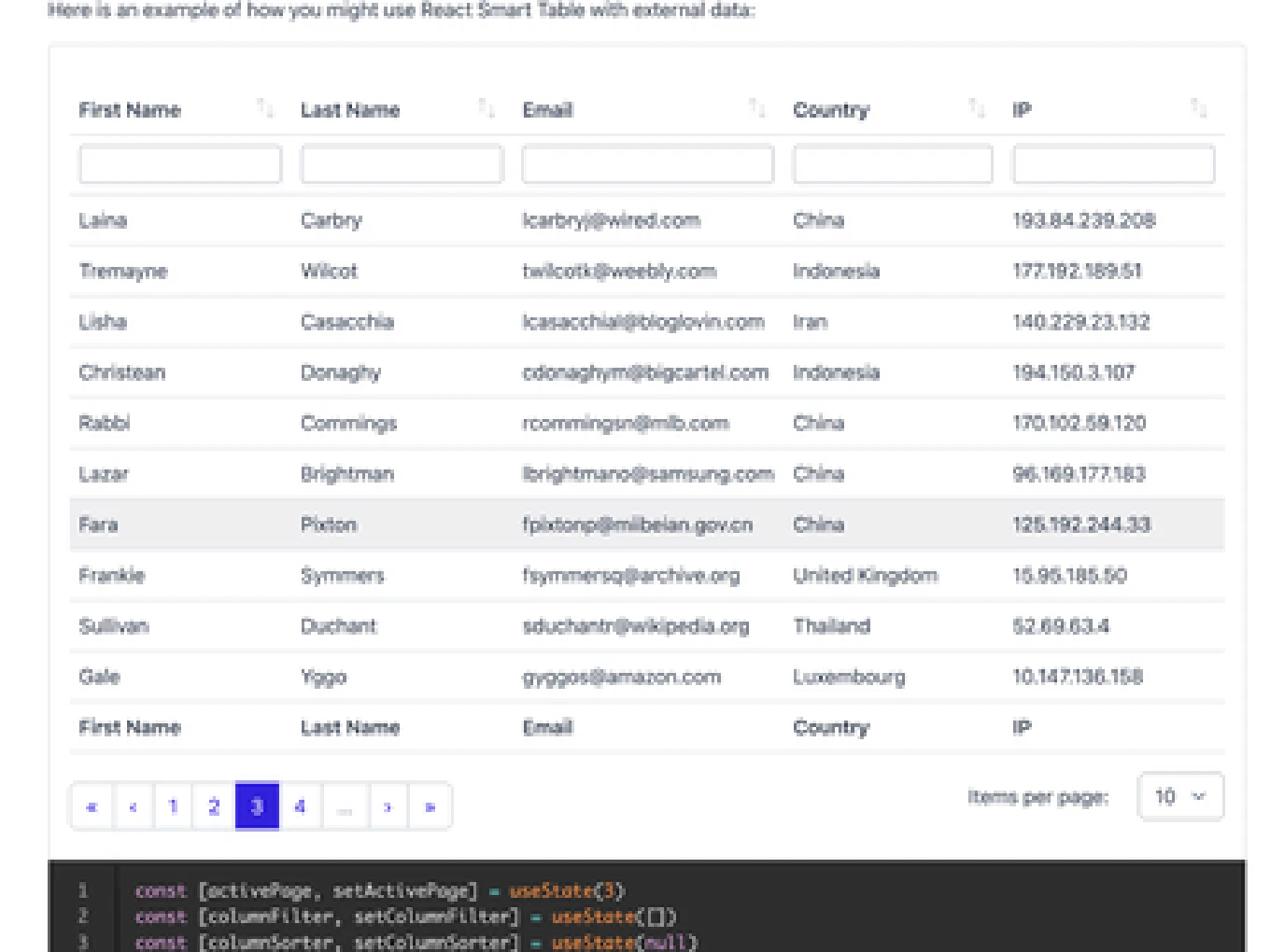Click the Country filter input
This screenshot has height=952, width=1270.
tap(893, 164)
